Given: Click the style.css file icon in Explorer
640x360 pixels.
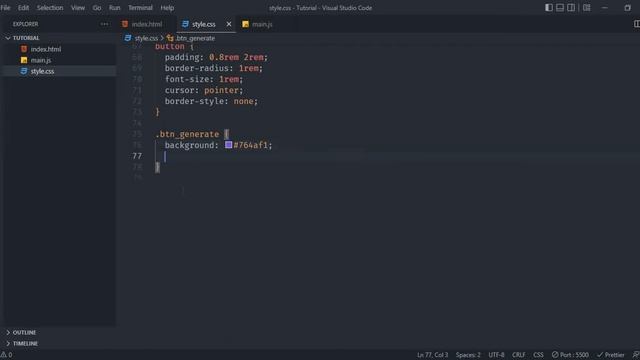Looking at the screenshot, I should (x=24, y=71).
